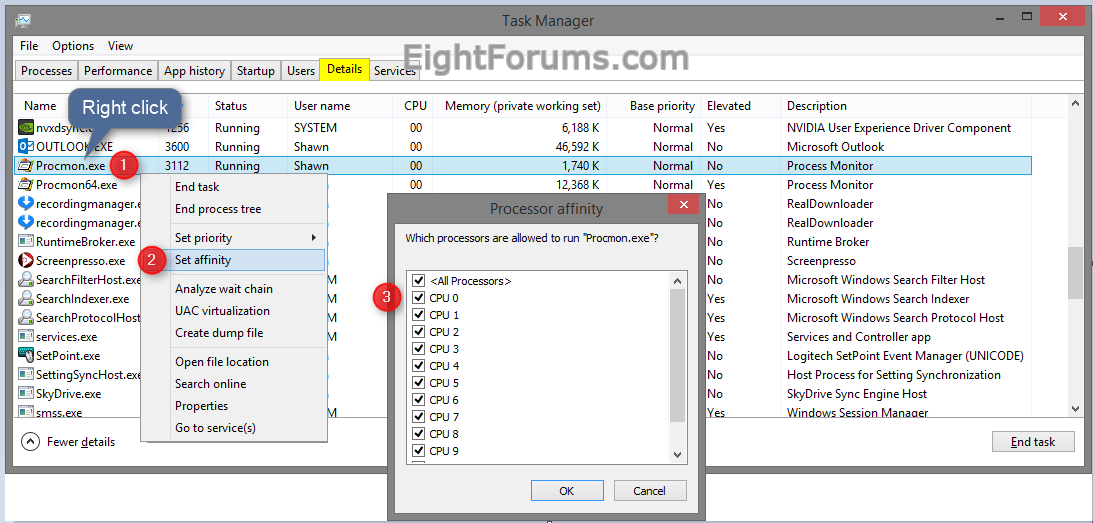Viewport: 1093px width, 523px height.
Task: Click the SetPoint.exe process icon
Action: (26, 356)
